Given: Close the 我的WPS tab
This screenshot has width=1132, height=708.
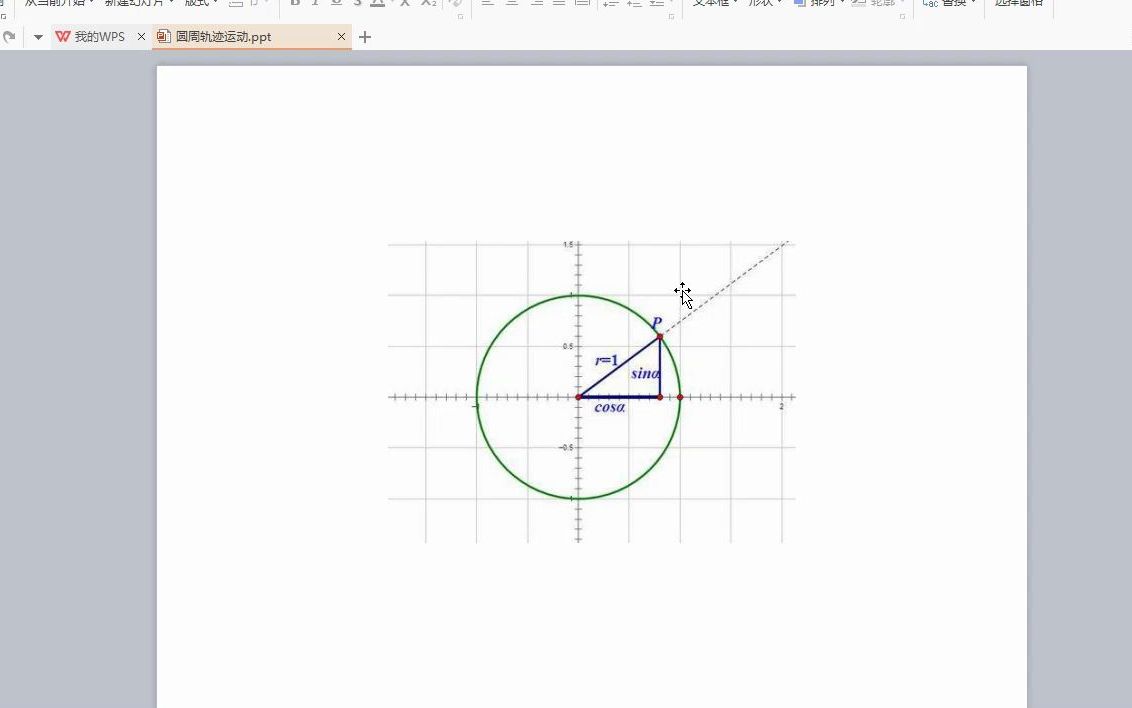Looking at the screenshot, I should pyautogui.click(x=142, y=36).
